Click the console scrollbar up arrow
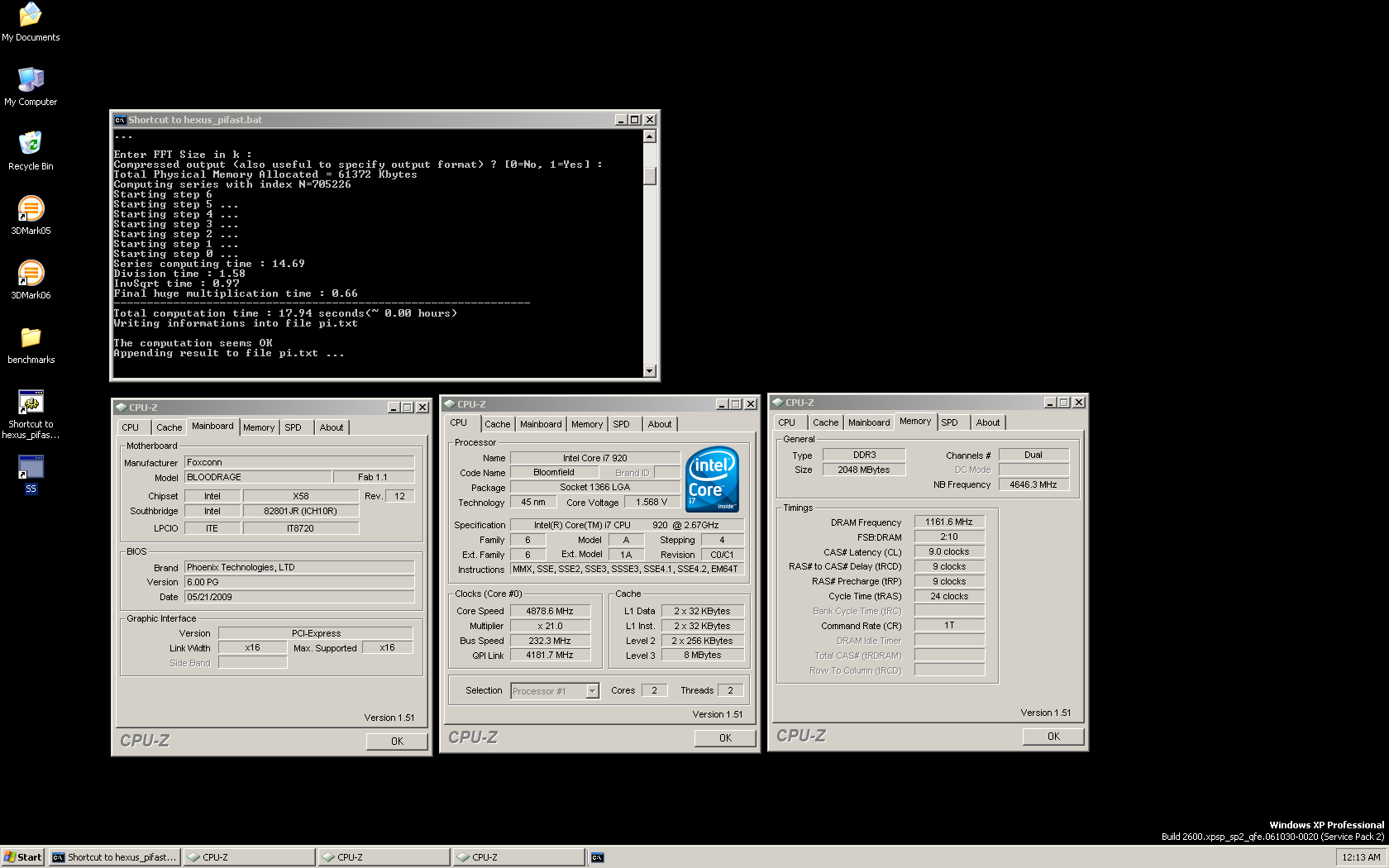The width and height of the screenshot is (1389, 868). 650,136
